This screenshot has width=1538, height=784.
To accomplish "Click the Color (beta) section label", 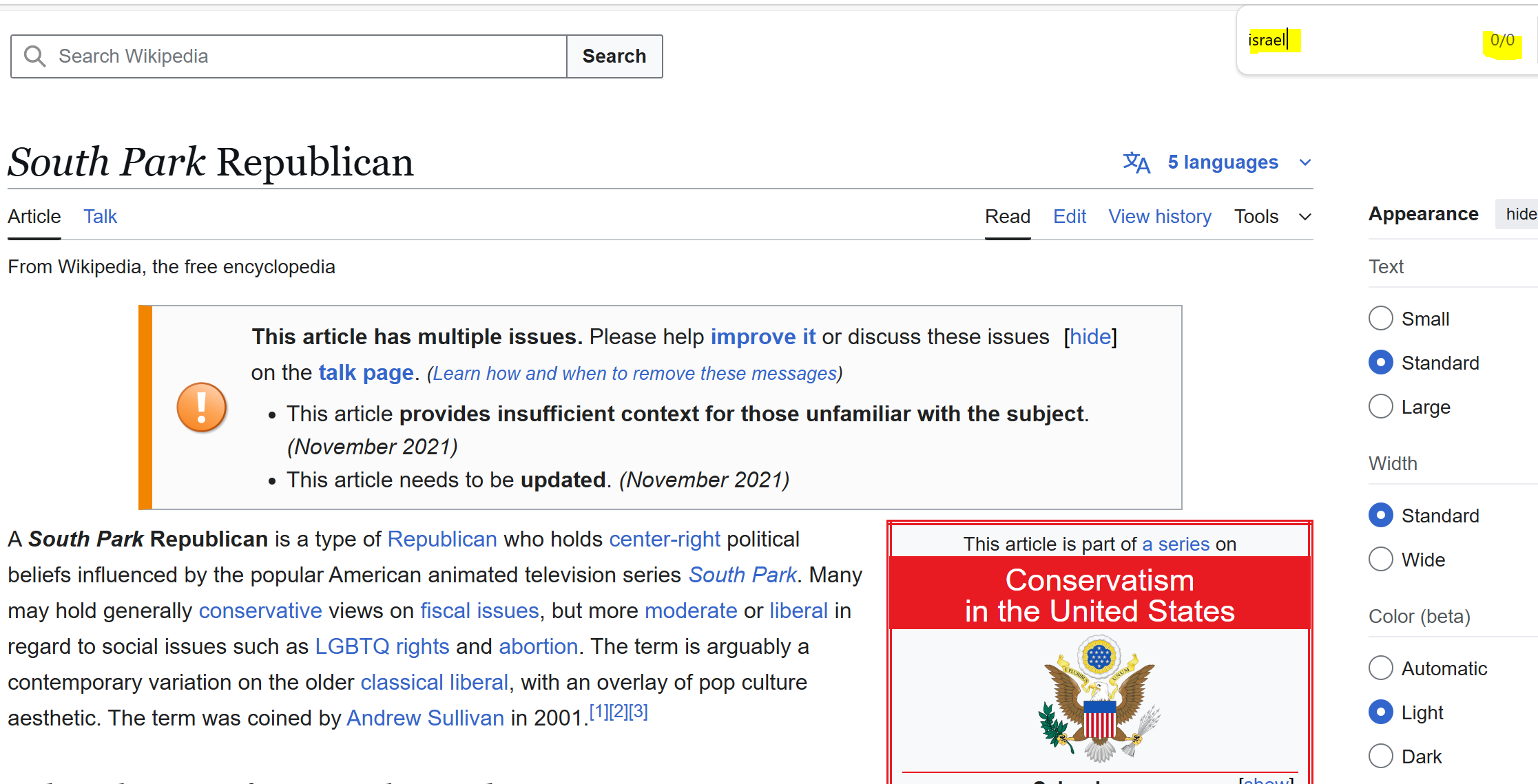I will (1419, 616).
